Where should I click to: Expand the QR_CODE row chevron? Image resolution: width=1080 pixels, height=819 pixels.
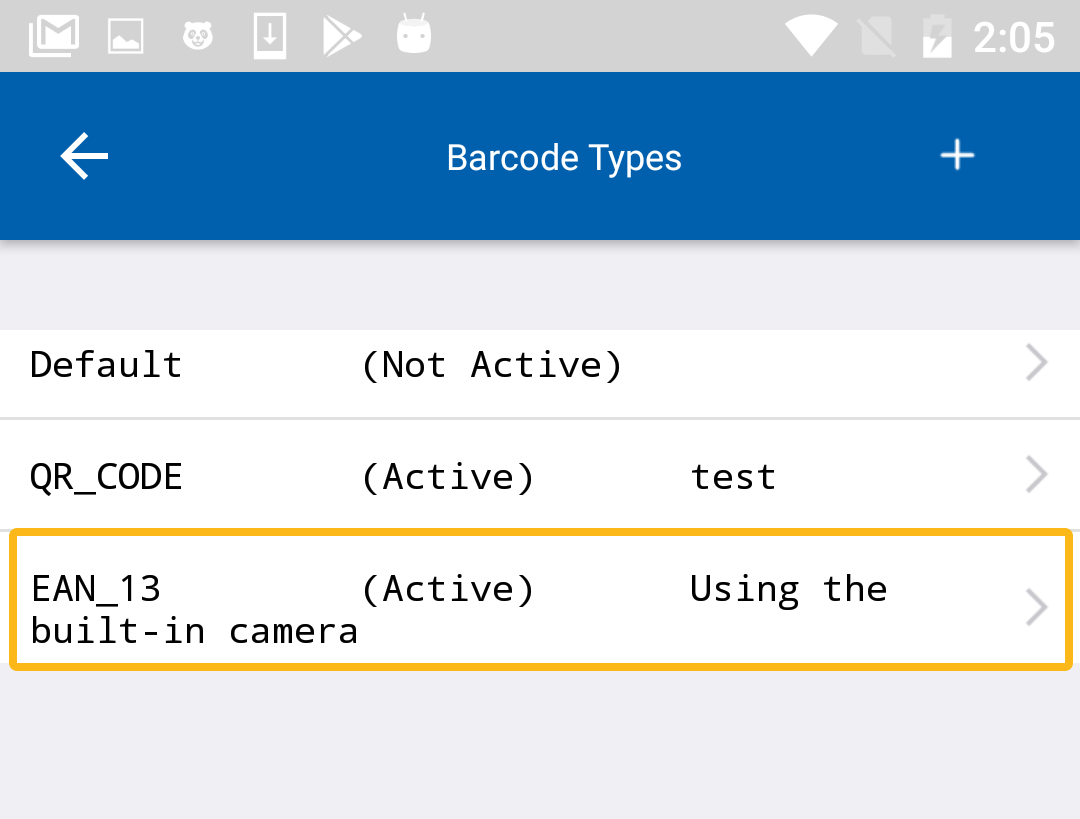point(1037,476)
